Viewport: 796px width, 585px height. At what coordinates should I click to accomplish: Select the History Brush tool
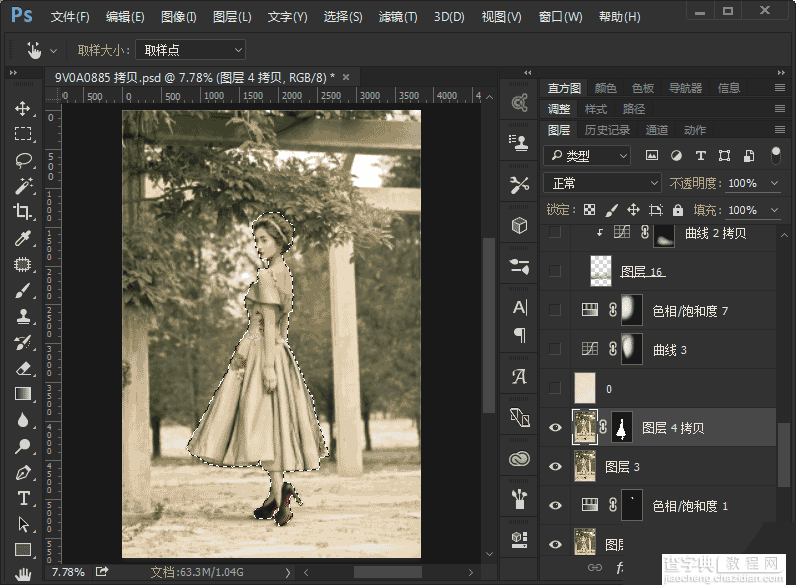pos(22,342)
